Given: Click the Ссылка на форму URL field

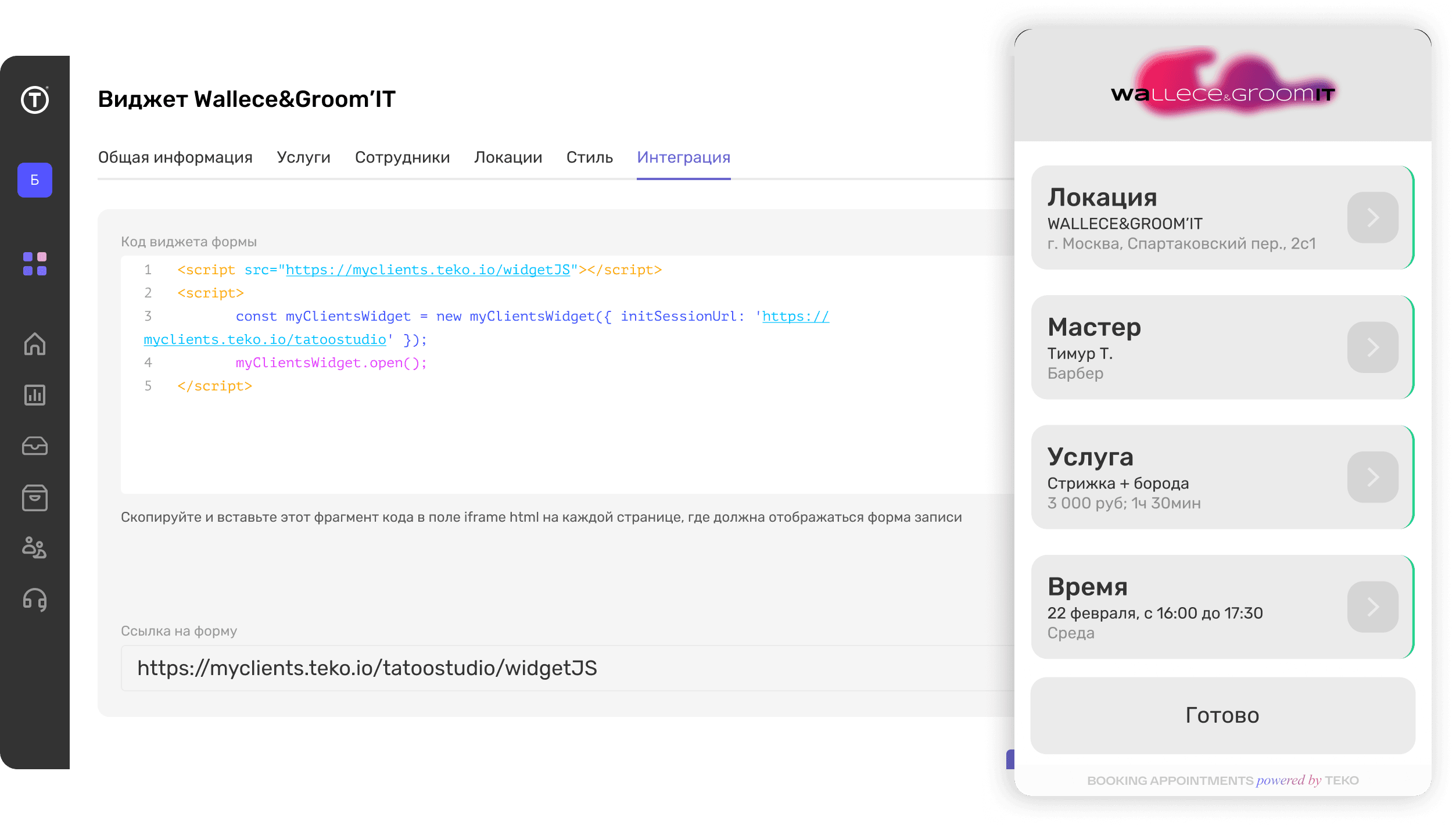Looking at the screenshot, I should tap(568, 668).
